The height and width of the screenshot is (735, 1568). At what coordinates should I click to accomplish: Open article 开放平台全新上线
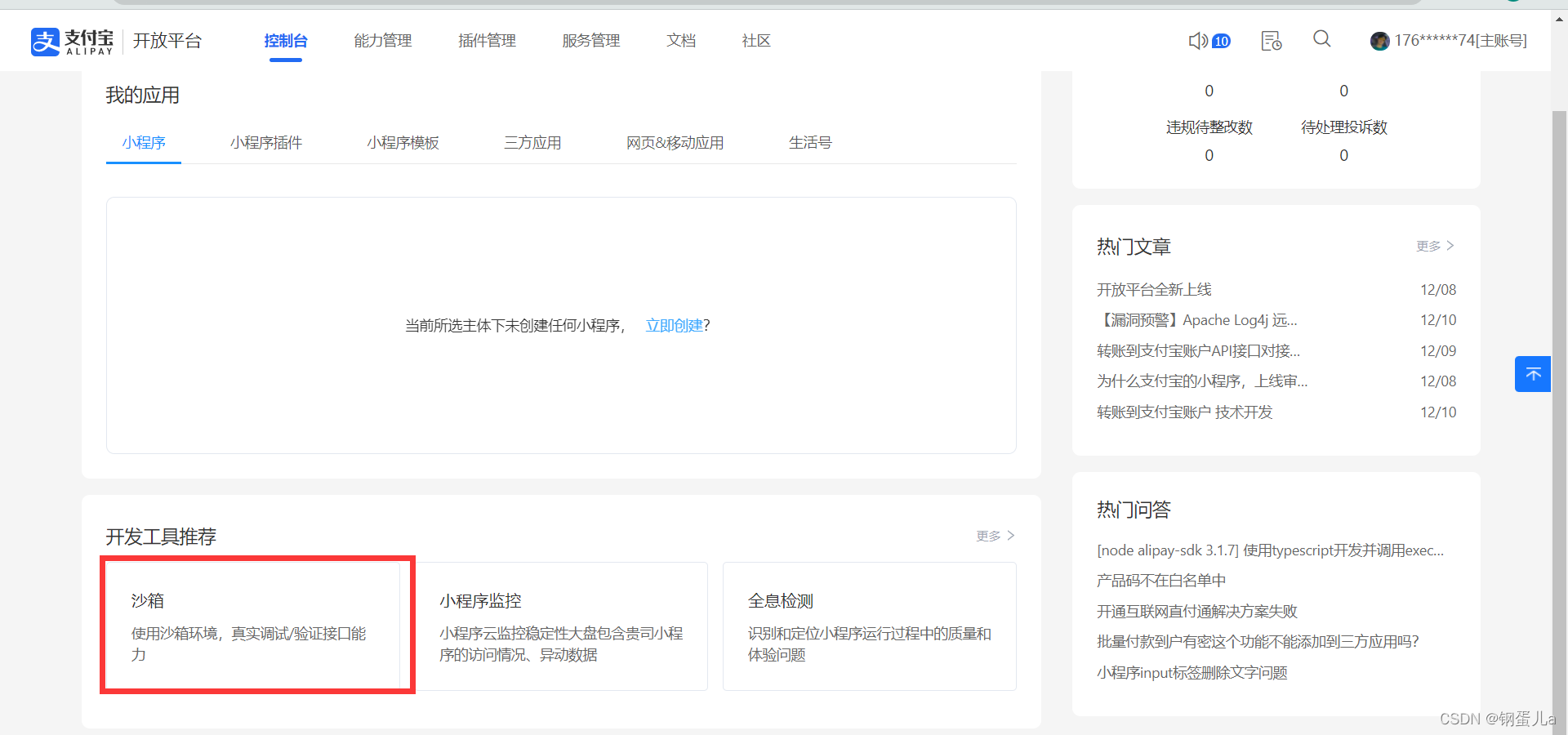(x=1154, y=290)
